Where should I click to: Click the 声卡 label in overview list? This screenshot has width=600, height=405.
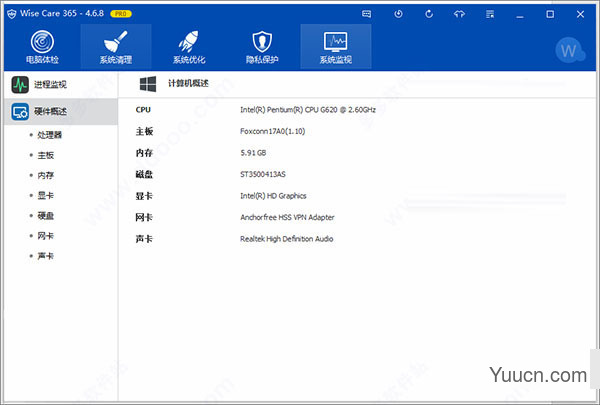click(x=144, y=239)
